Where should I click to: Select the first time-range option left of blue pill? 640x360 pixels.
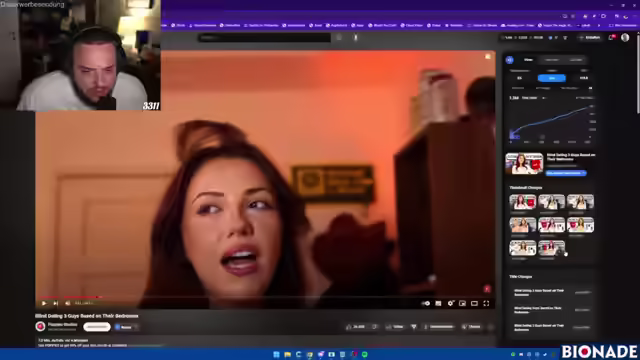520,78
